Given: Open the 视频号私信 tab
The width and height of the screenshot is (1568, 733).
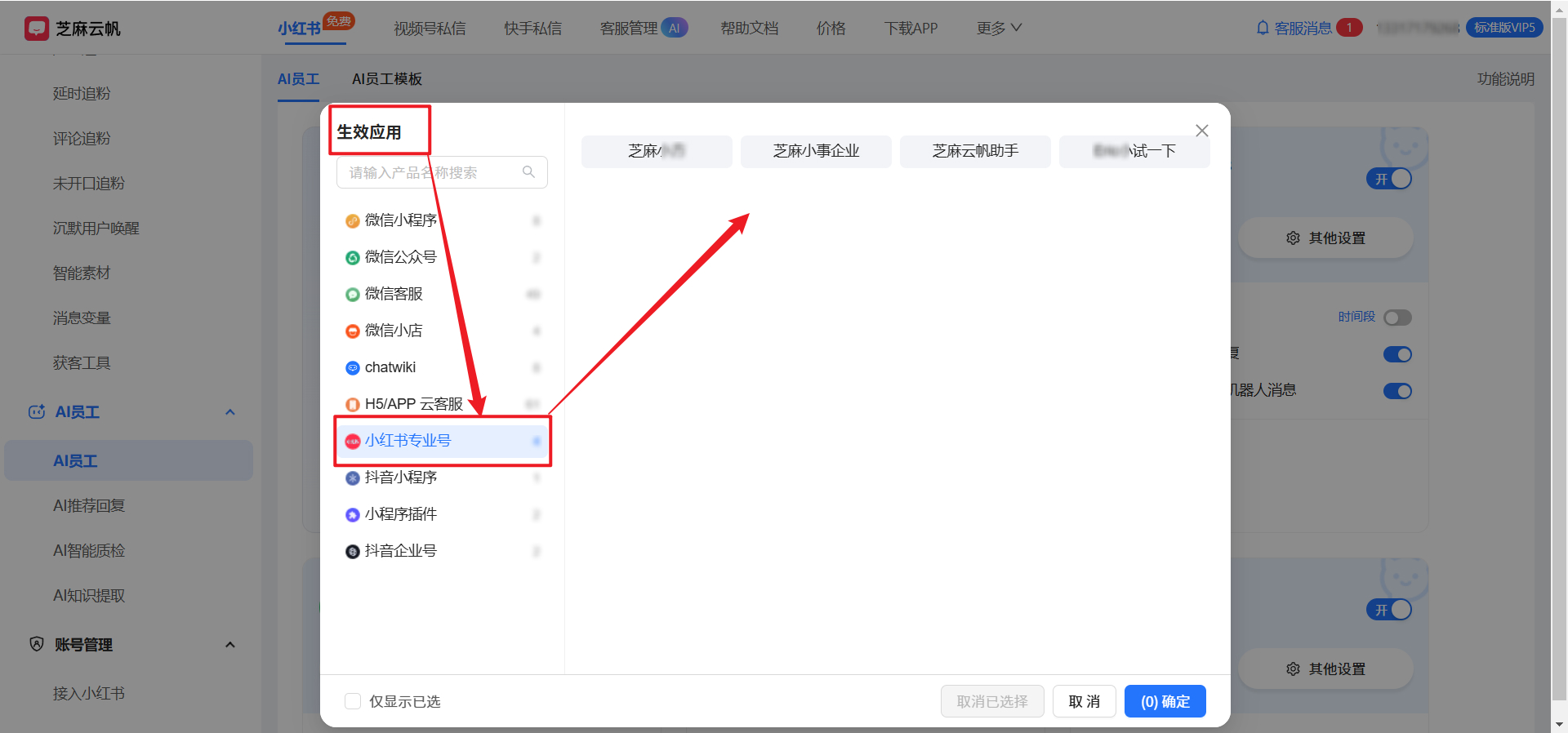Looking at the screenshot, I should point(430,29).
